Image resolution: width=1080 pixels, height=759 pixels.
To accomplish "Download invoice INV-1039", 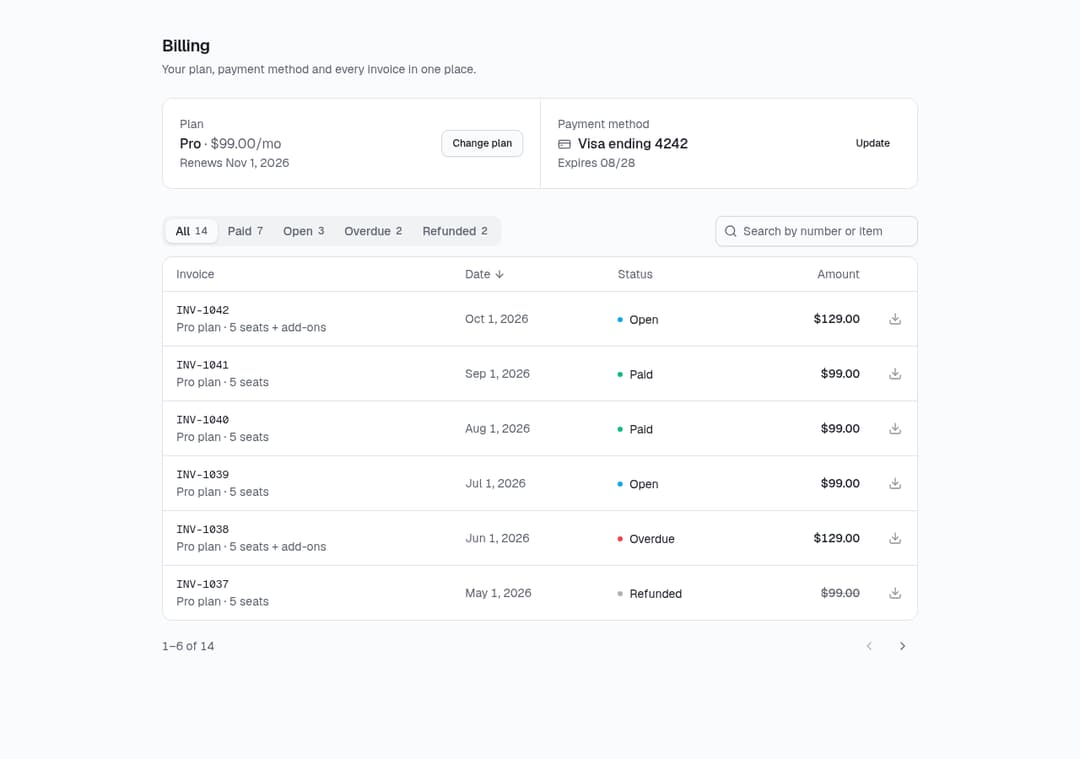I will (x=895, y=484).
